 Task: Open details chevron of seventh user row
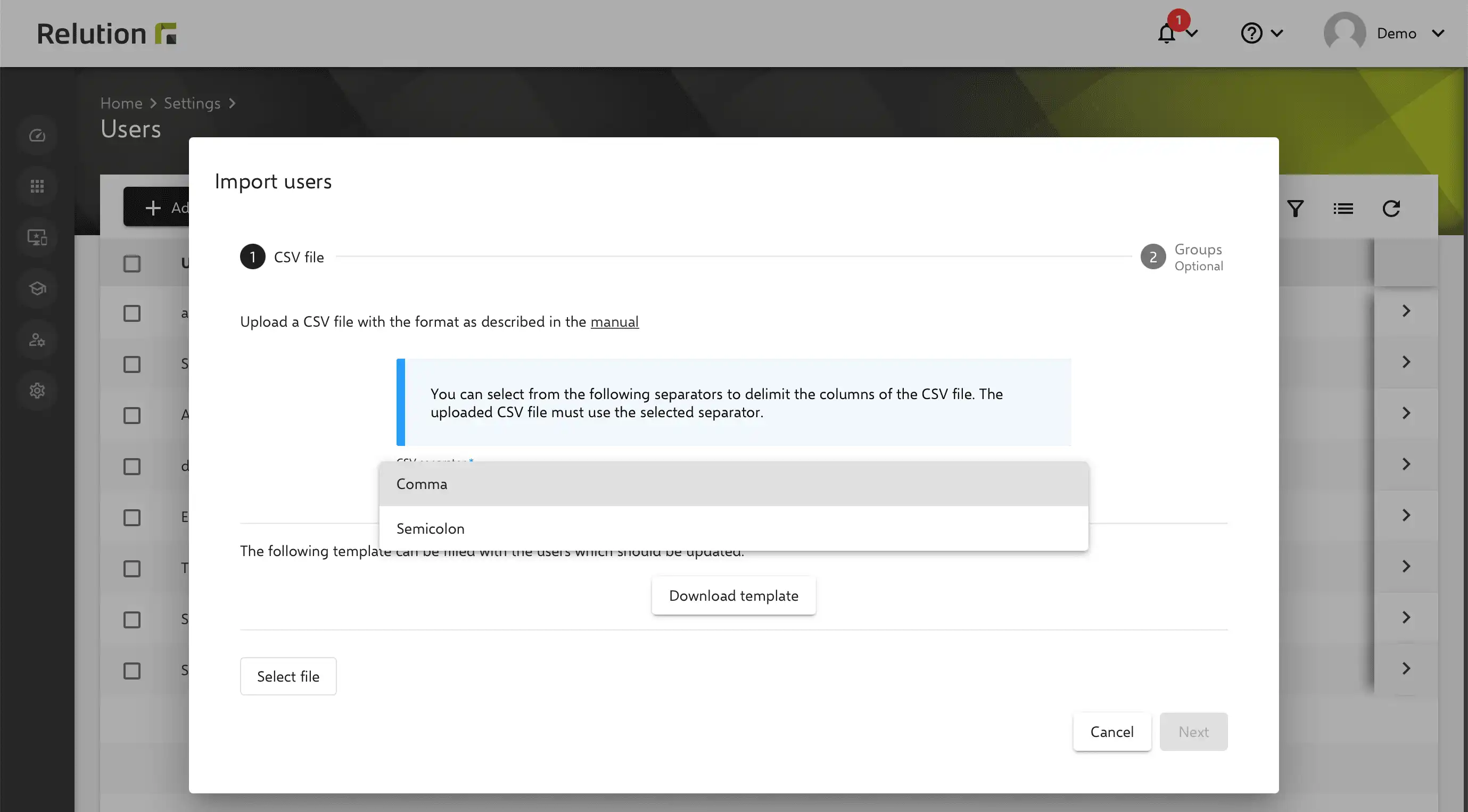coord(1406,617)
